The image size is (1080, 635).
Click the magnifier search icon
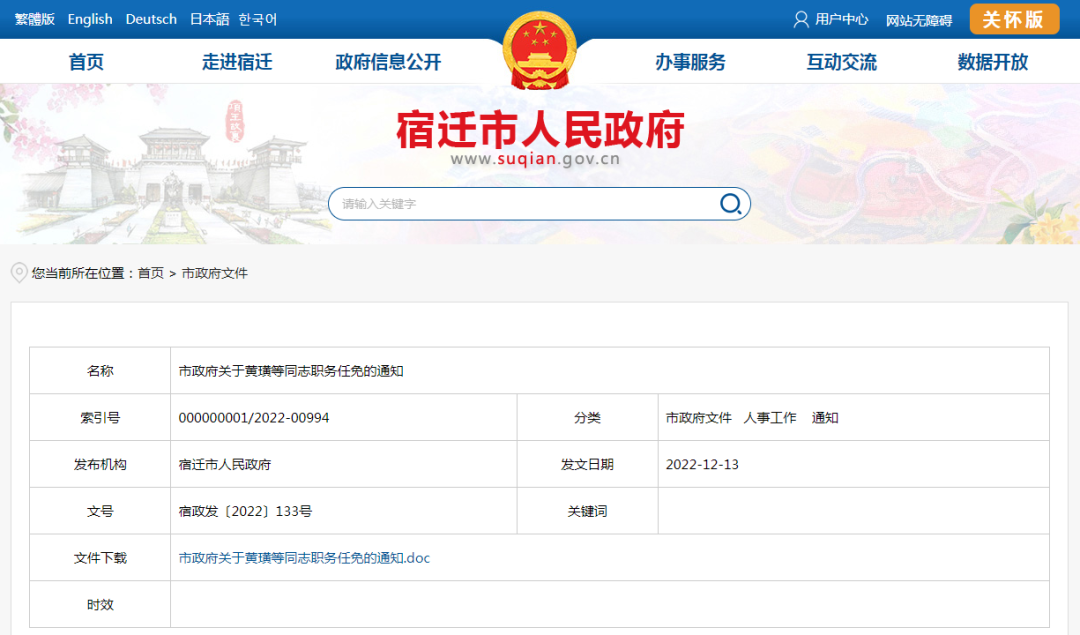point(731,203)
